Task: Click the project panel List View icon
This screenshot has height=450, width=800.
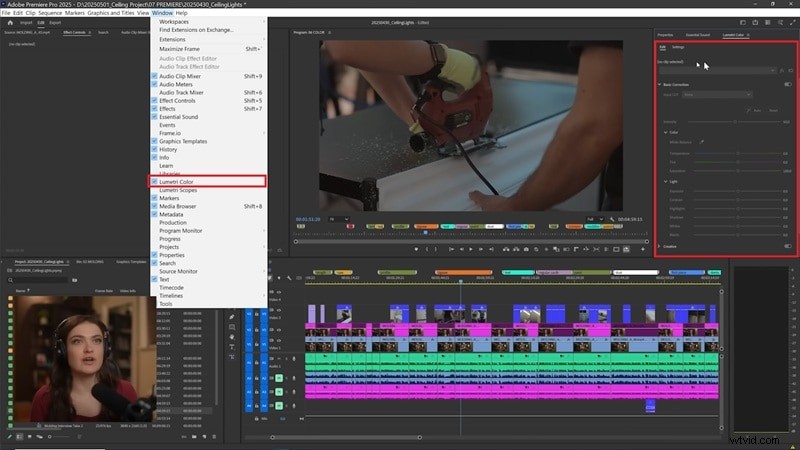Action: tap(19, 437)
